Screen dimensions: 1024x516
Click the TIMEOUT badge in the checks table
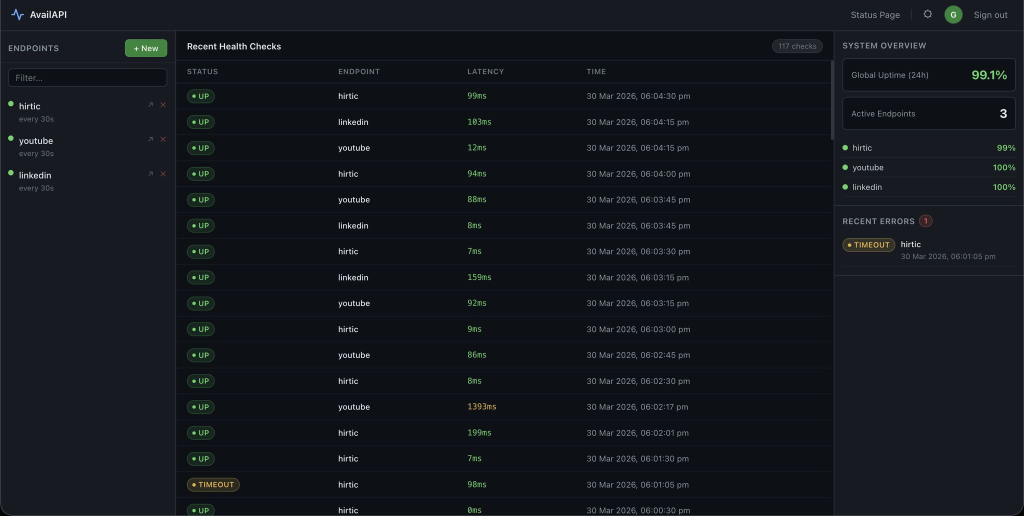click(213, 485)
